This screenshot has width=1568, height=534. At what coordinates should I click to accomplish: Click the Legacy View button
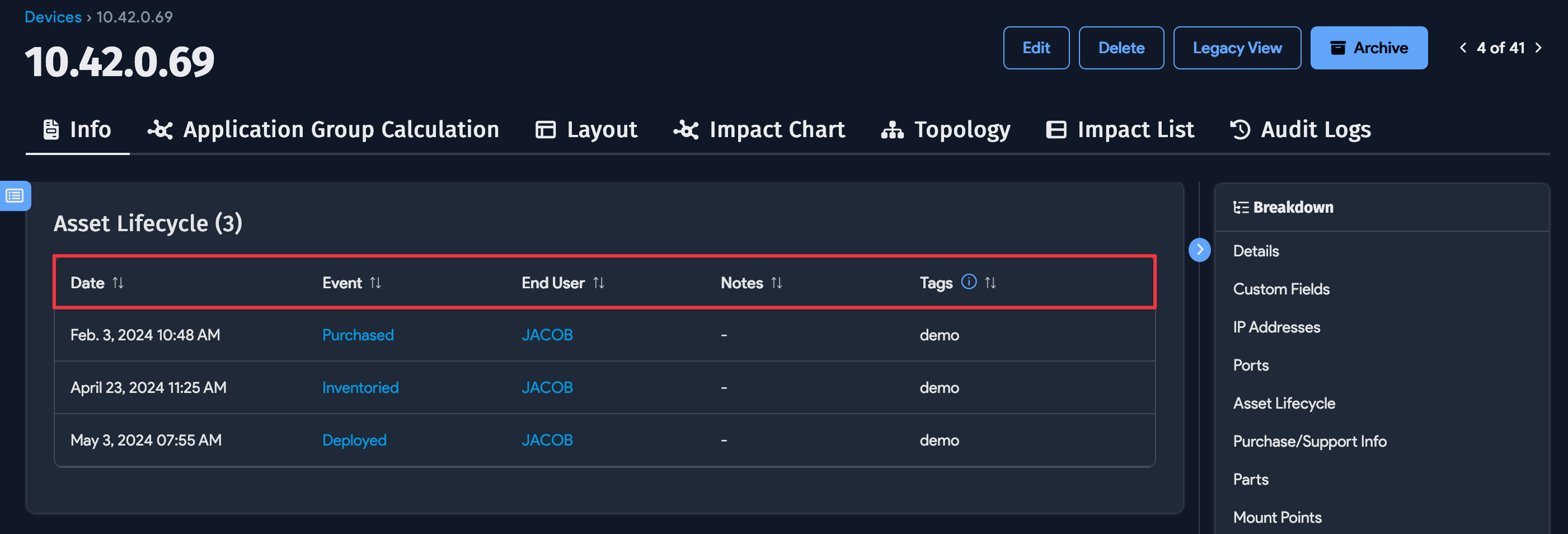pos(1237,48)
